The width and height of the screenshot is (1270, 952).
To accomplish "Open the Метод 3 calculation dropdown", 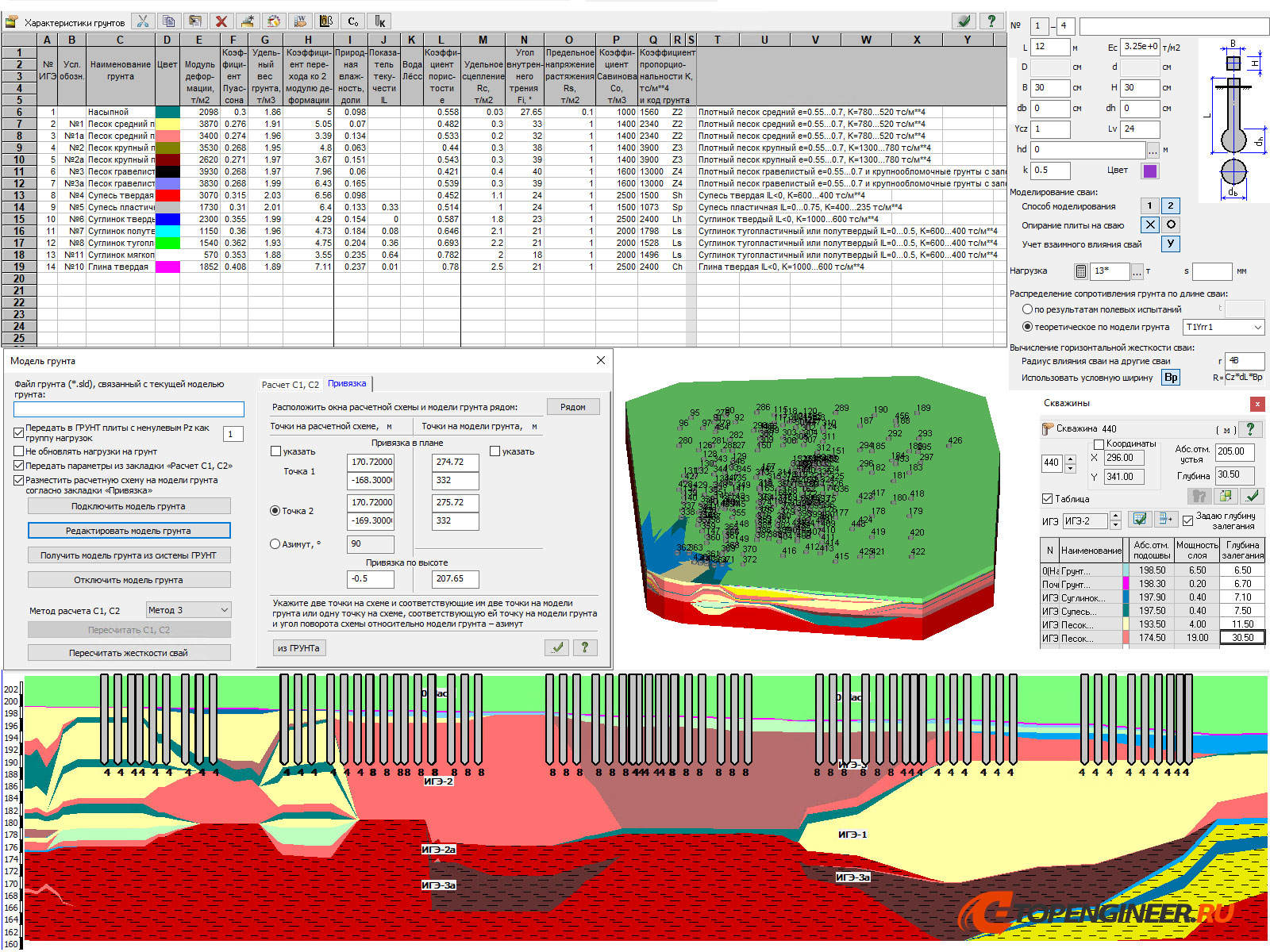I will 188,610.
